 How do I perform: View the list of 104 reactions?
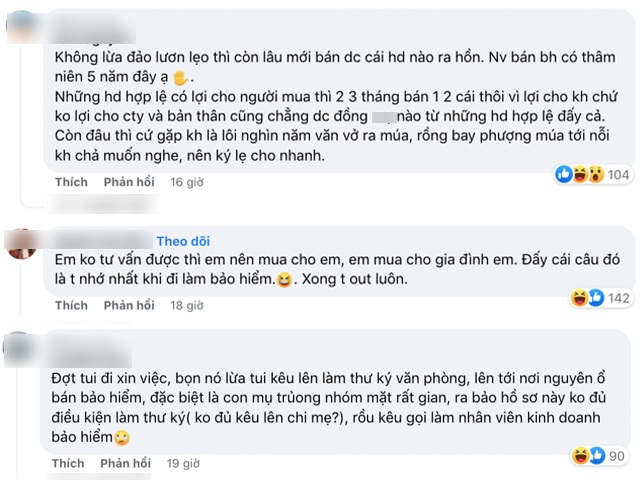618,175
